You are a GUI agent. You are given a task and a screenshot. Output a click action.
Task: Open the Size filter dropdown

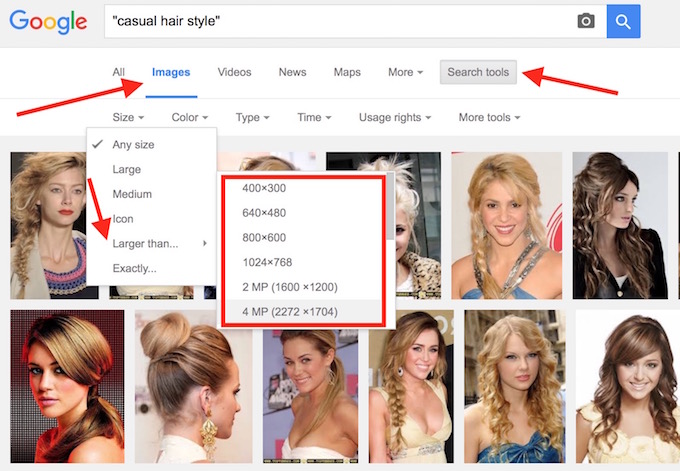(128, 118)
